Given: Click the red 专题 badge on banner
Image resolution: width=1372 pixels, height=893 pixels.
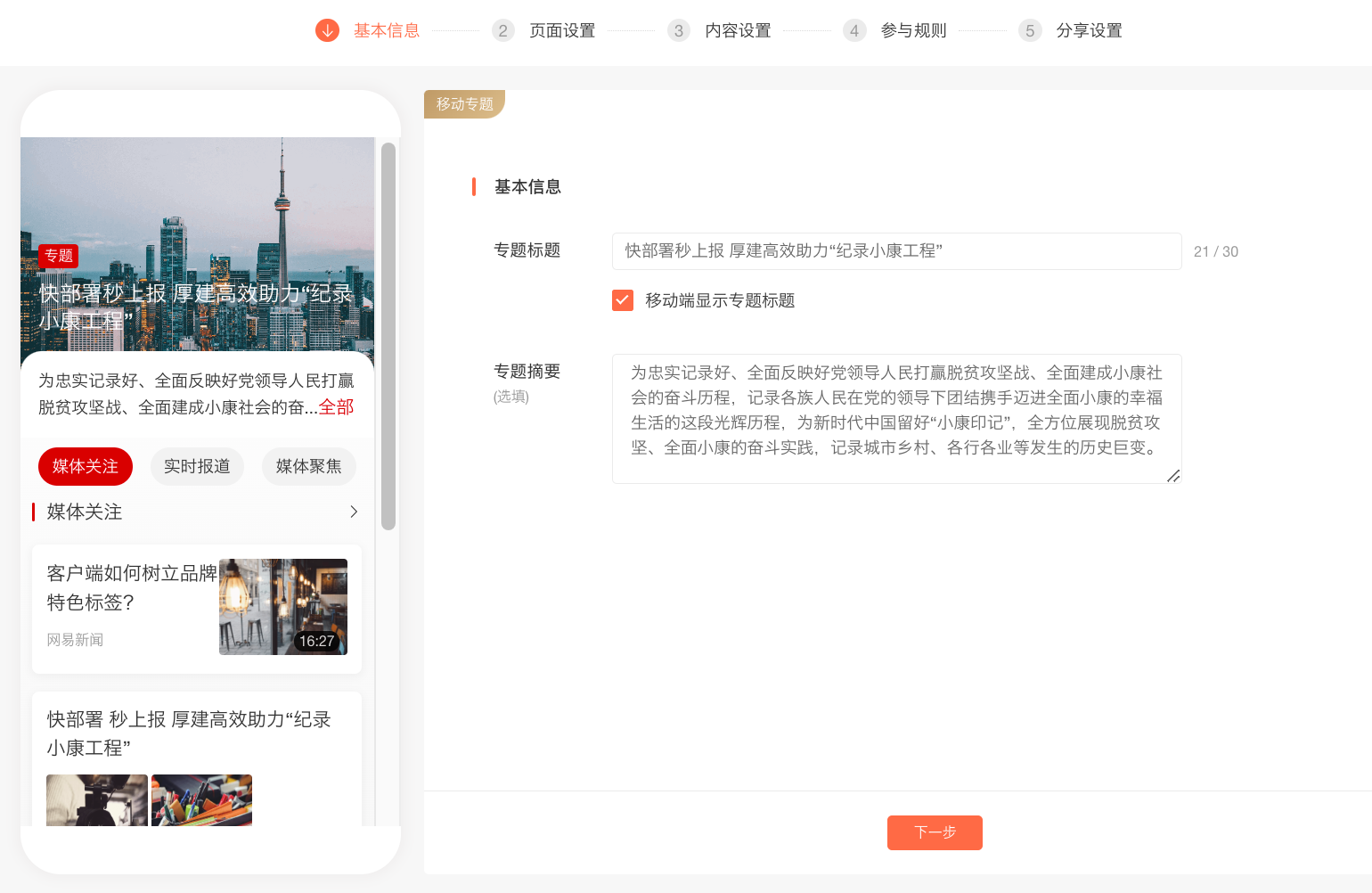Looking at the screenshot, I should (x=59, y=256).
